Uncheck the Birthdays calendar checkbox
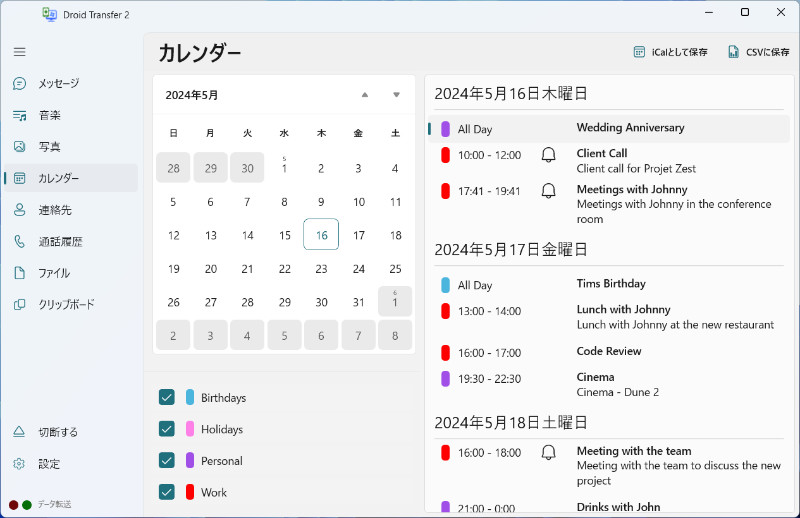Image resolution: width=800 pixels, height=518 pixels. (167, 398)
